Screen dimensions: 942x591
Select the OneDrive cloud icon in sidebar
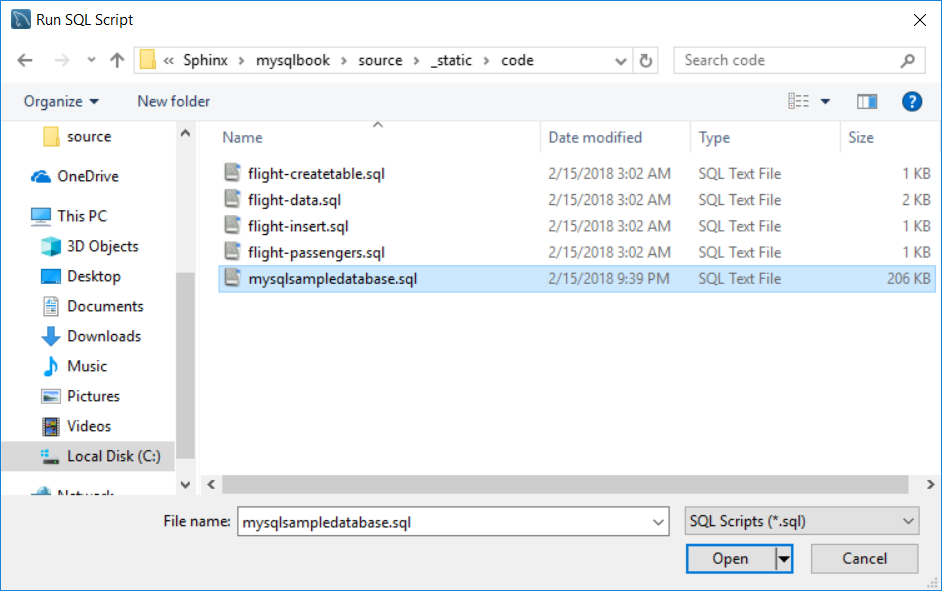pyautogui.click(x=41, y=176)
